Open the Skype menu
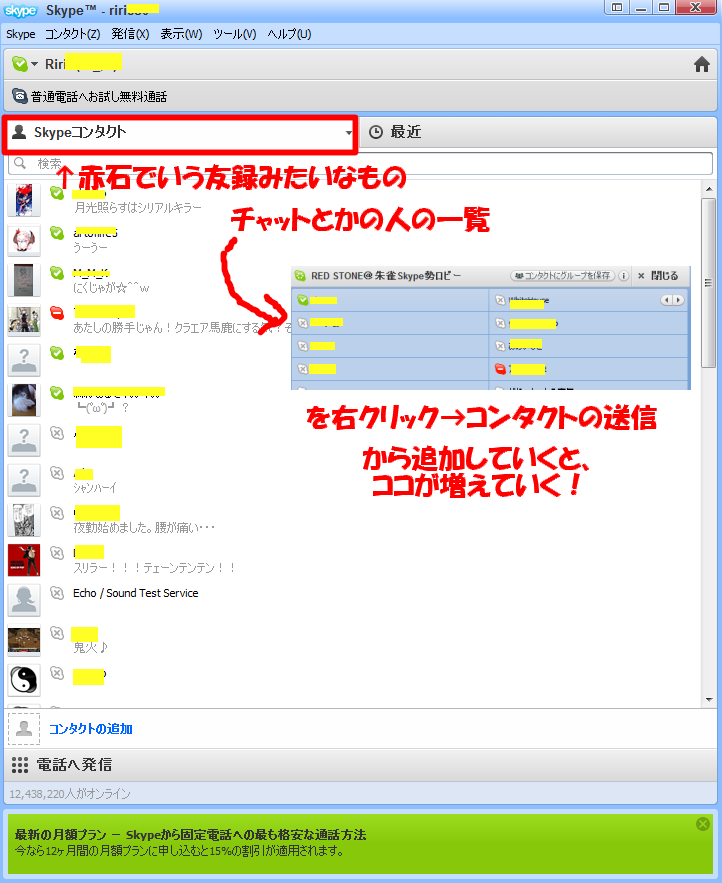Viewport: 722px width, 883px height. coord(21,34)
